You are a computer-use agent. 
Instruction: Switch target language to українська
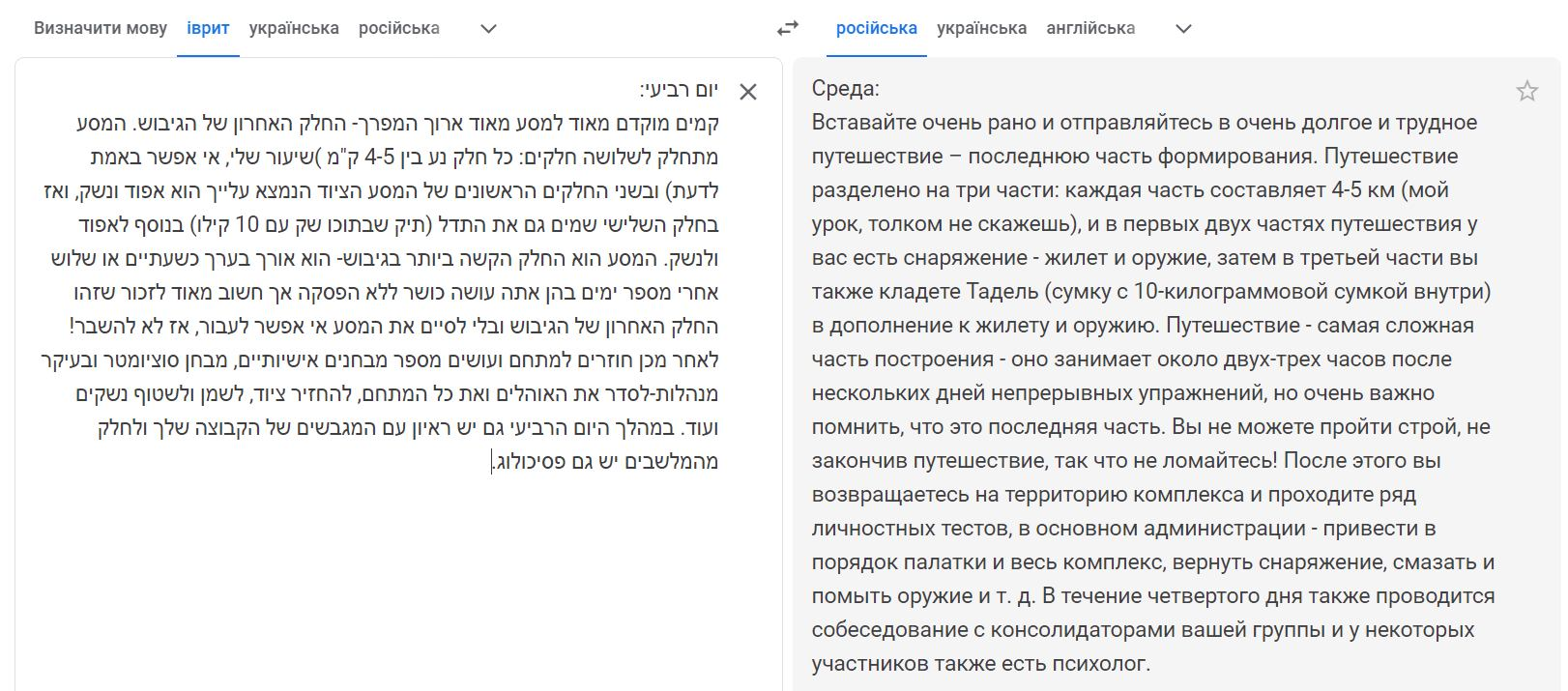(981, 28)
